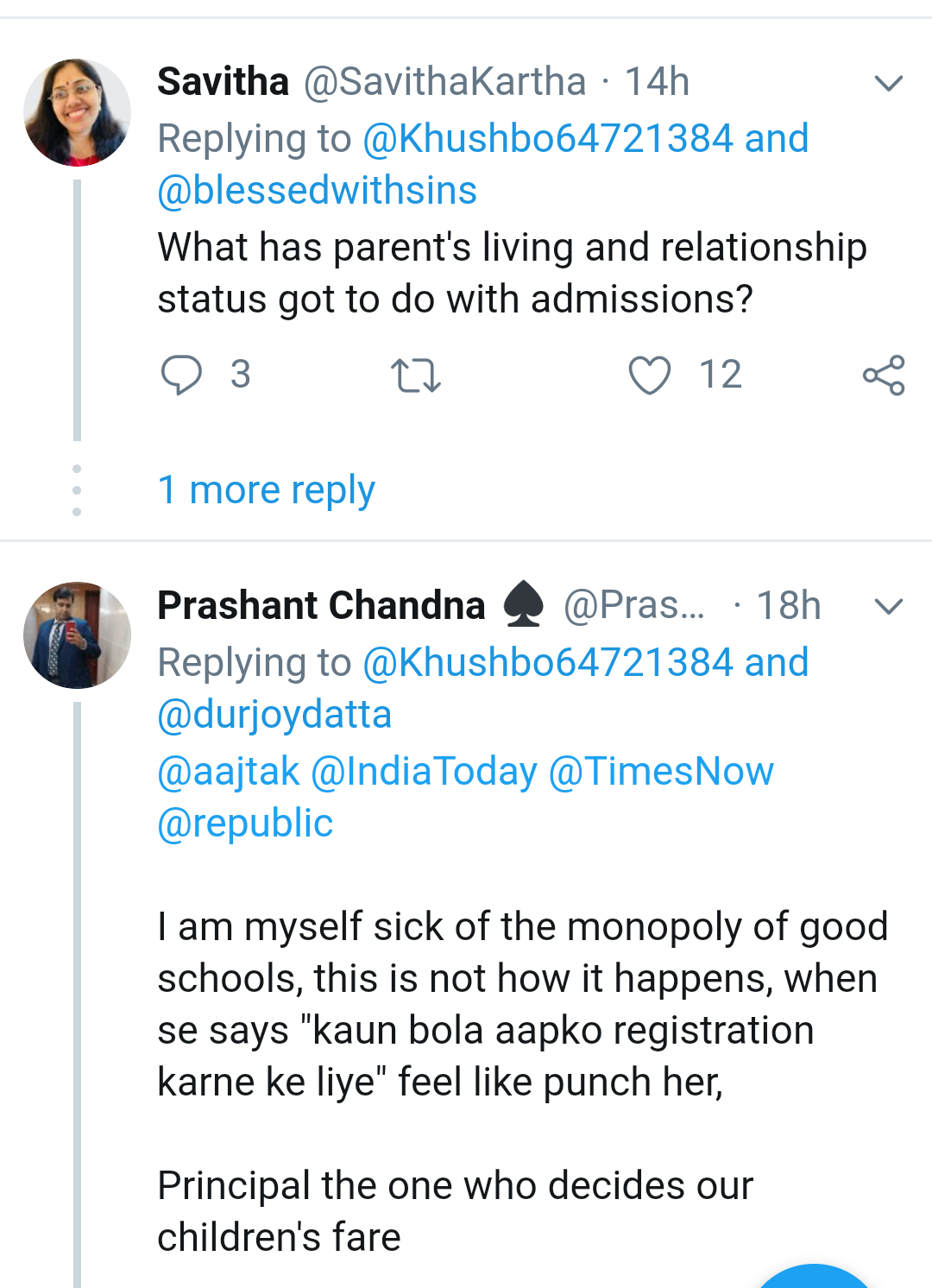
Task: Open the @blessedwithsins mention
Action: point(317,191)
